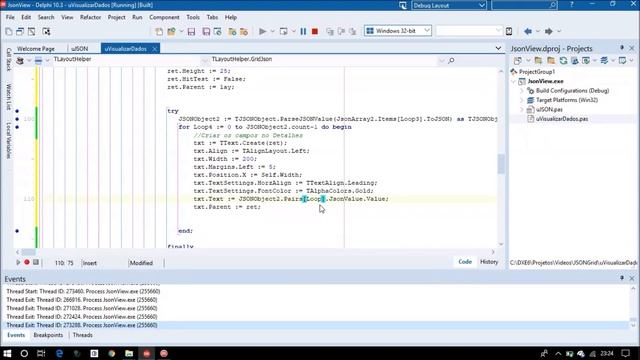Click the editor search magnifier icon

click(451, 60)
